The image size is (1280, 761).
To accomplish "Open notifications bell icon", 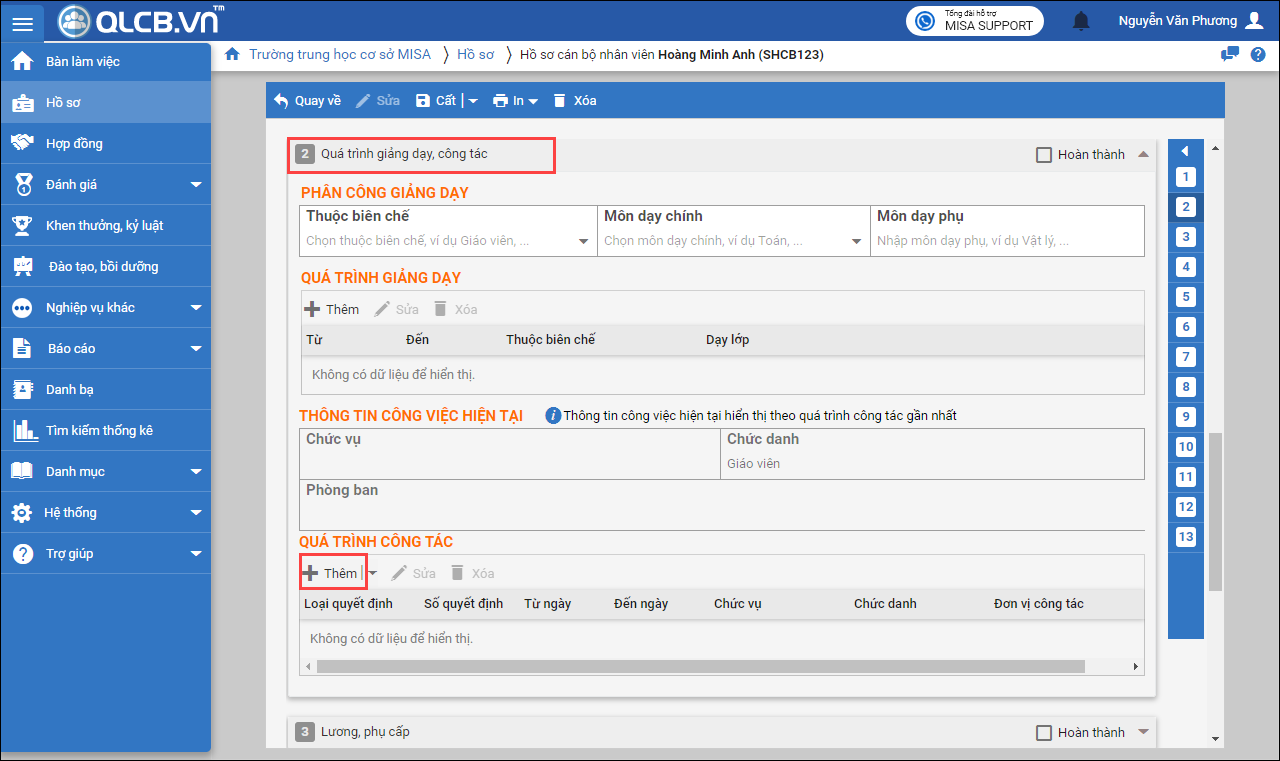I will pyautogui.click(x=1081, y=21).
